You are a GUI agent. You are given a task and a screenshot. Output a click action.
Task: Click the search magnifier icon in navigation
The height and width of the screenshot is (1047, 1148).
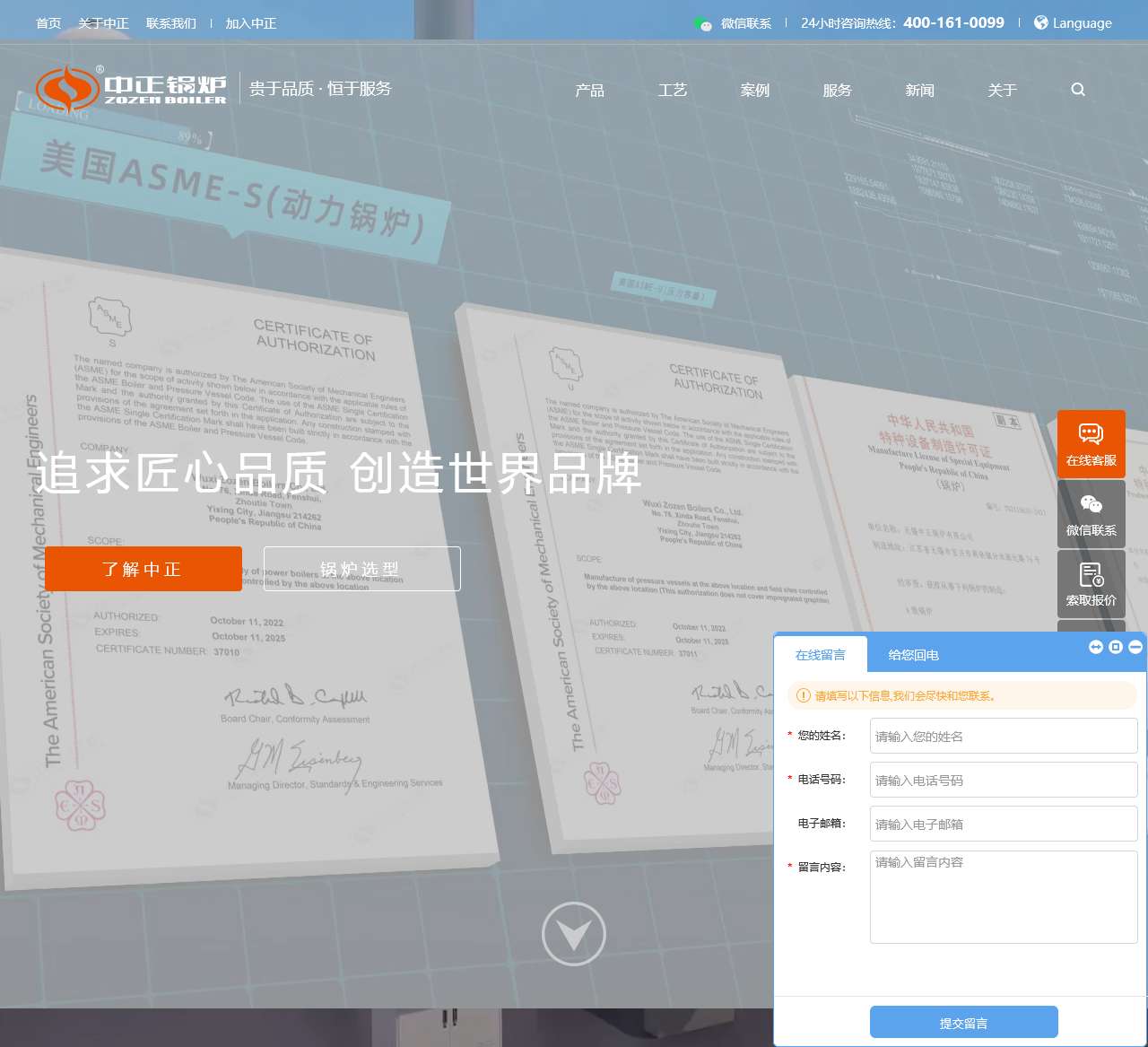(1078, 90)
